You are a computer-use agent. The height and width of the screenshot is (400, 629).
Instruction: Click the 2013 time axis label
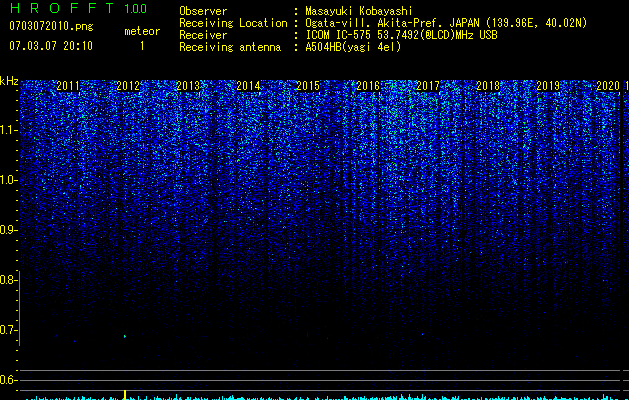188,85
